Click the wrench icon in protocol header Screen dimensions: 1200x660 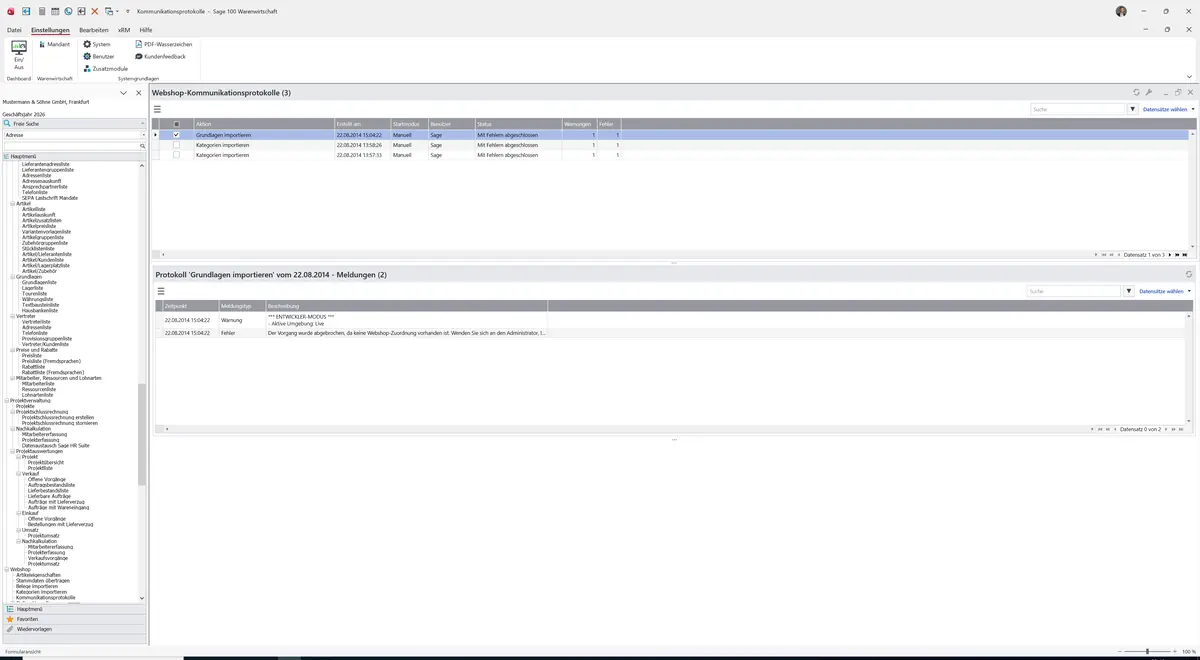[x=1149, y=92]
